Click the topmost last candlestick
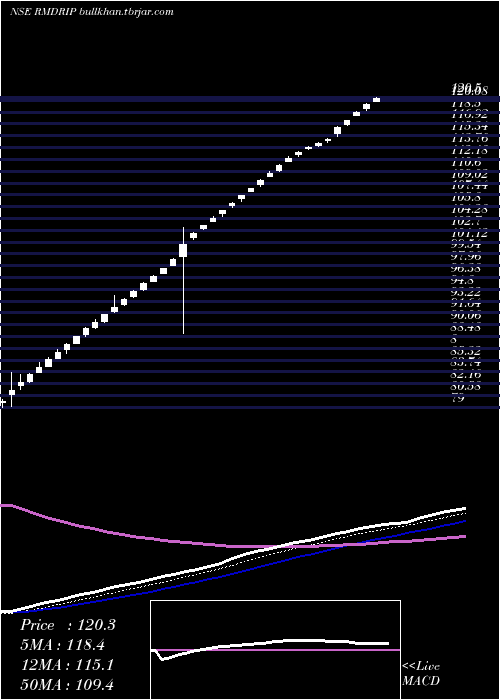Image resolution: width=500 pixels, height=700 pixels. coord(376,100)
